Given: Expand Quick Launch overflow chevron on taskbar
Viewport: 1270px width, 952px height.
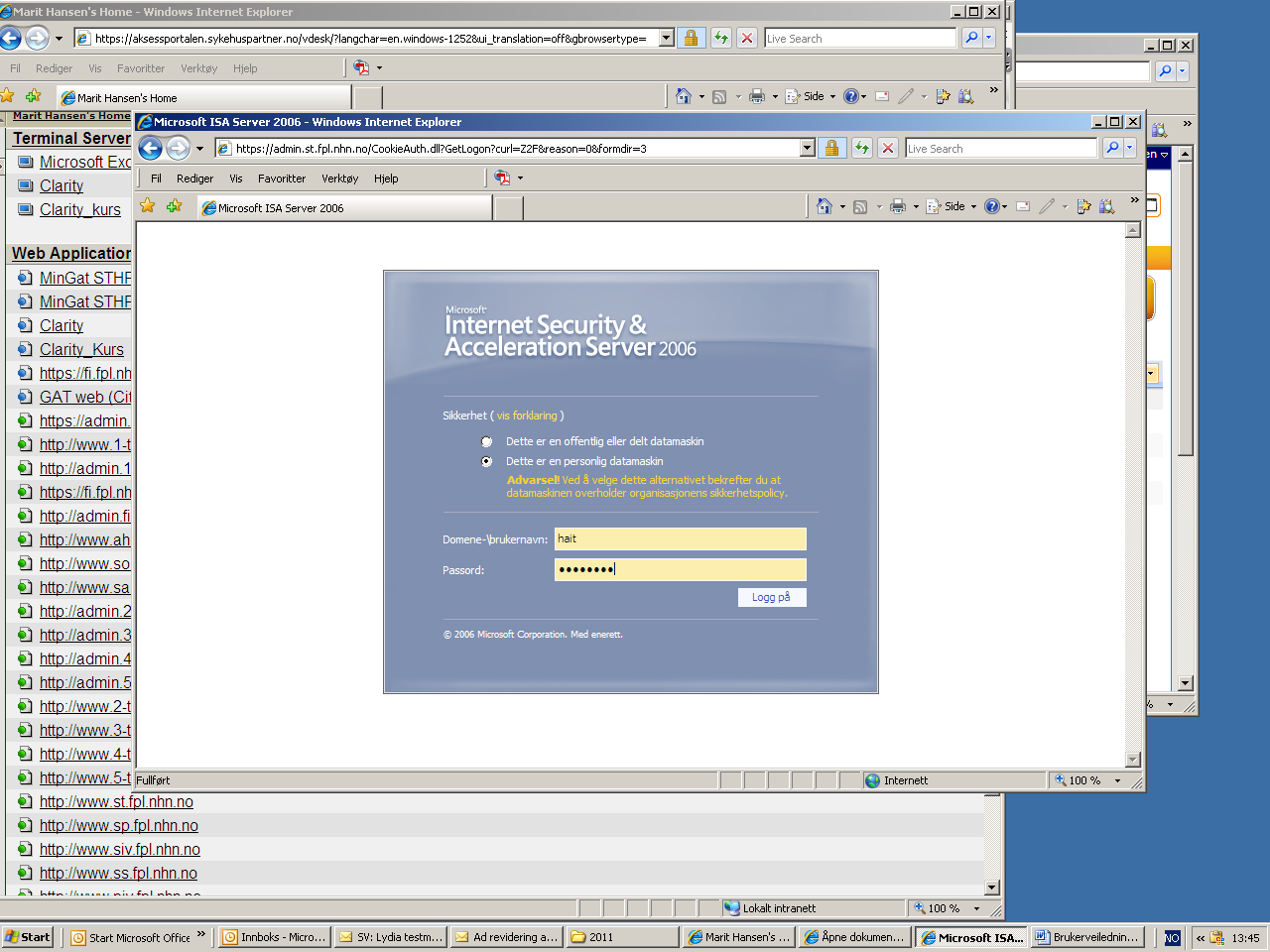Looking at the screenshot, I should point(201,934).
